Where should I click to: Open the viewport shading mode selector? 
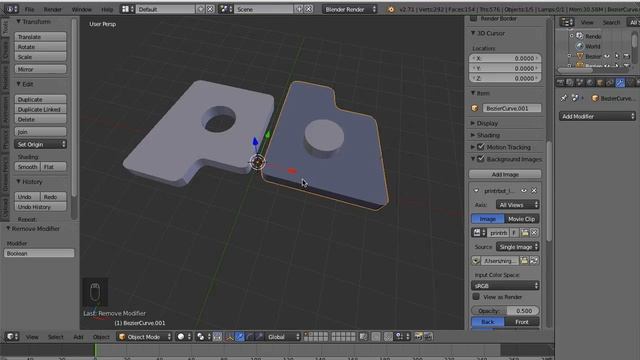tap(184, 337)
